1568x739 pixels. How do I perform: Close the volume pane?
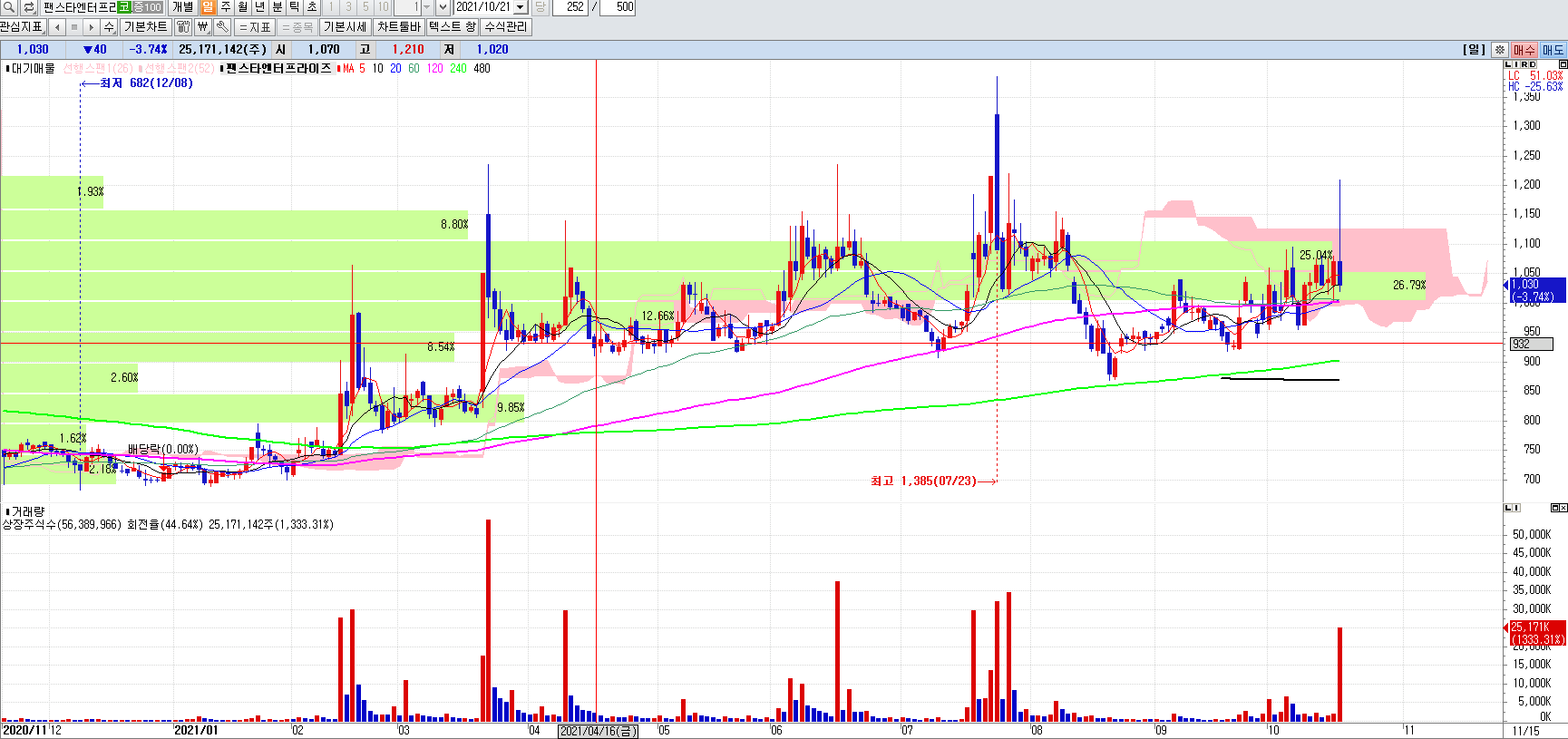1563,508
